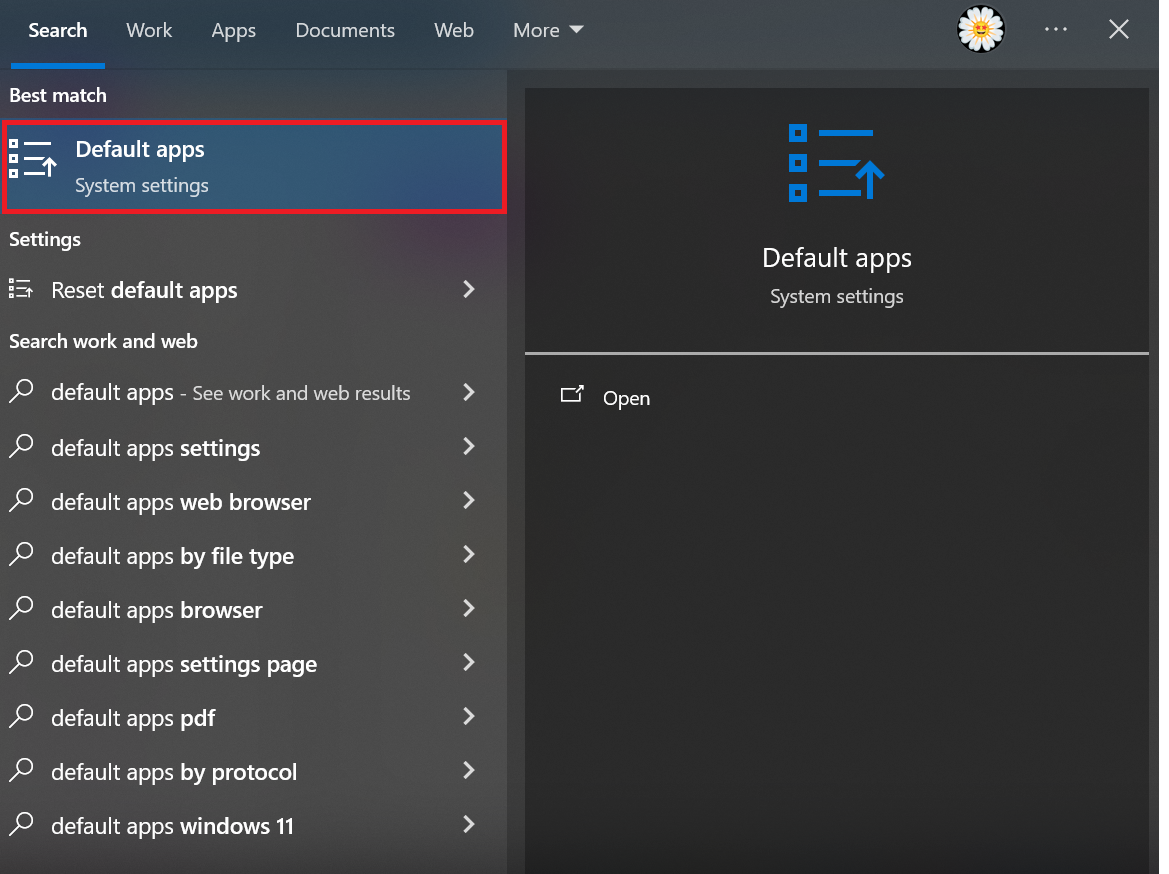The height and width of the screenshot is (874, 1169).
Task: Click magnifier icon next to 'default apps settings'
Action: click(21, 446)
